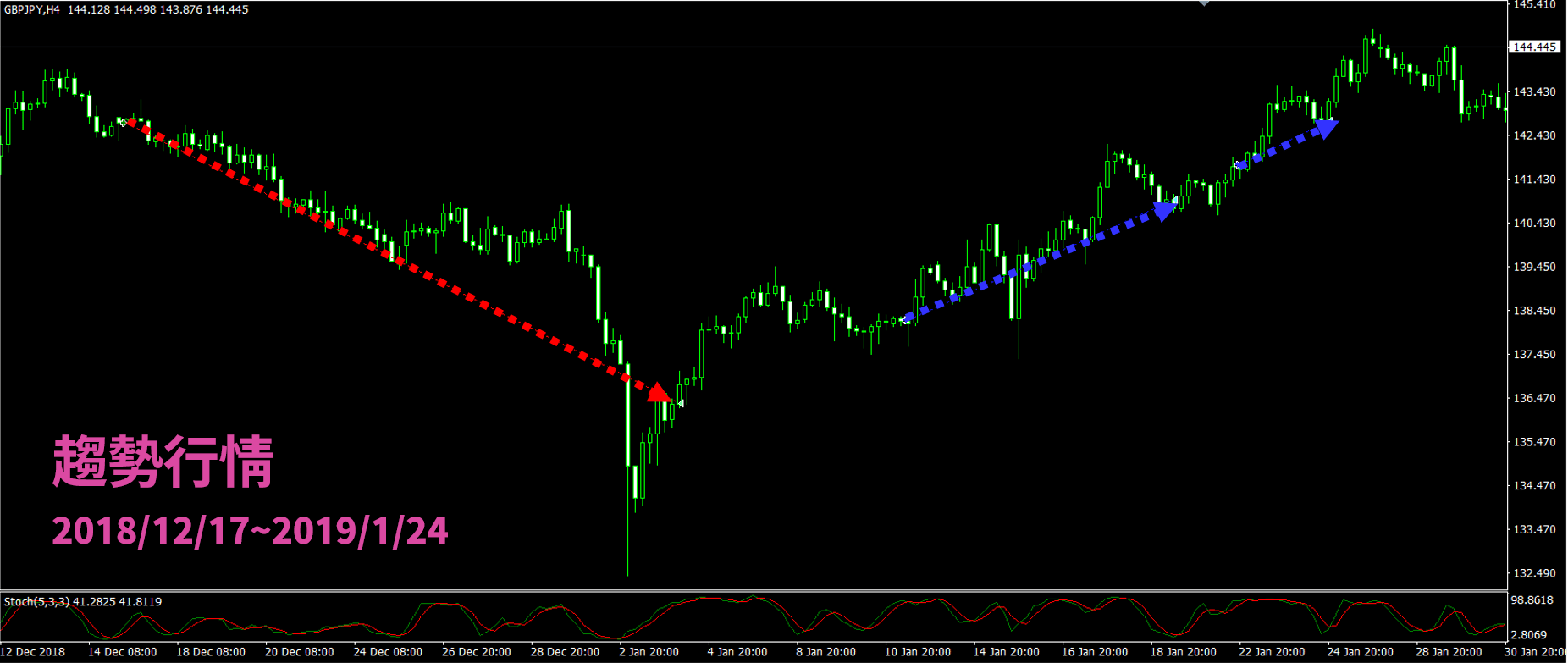Click the long blue dotted trendline start anchor
The image size is (1568, 663).
[906, 319]
